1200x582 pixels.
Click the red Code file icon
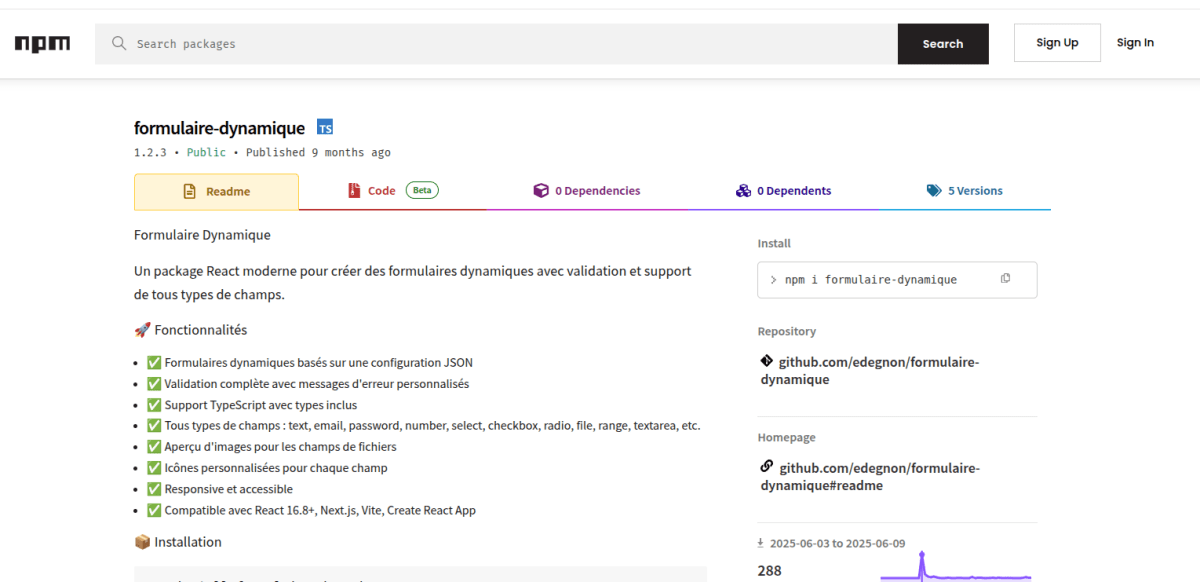tap(354, 190)
